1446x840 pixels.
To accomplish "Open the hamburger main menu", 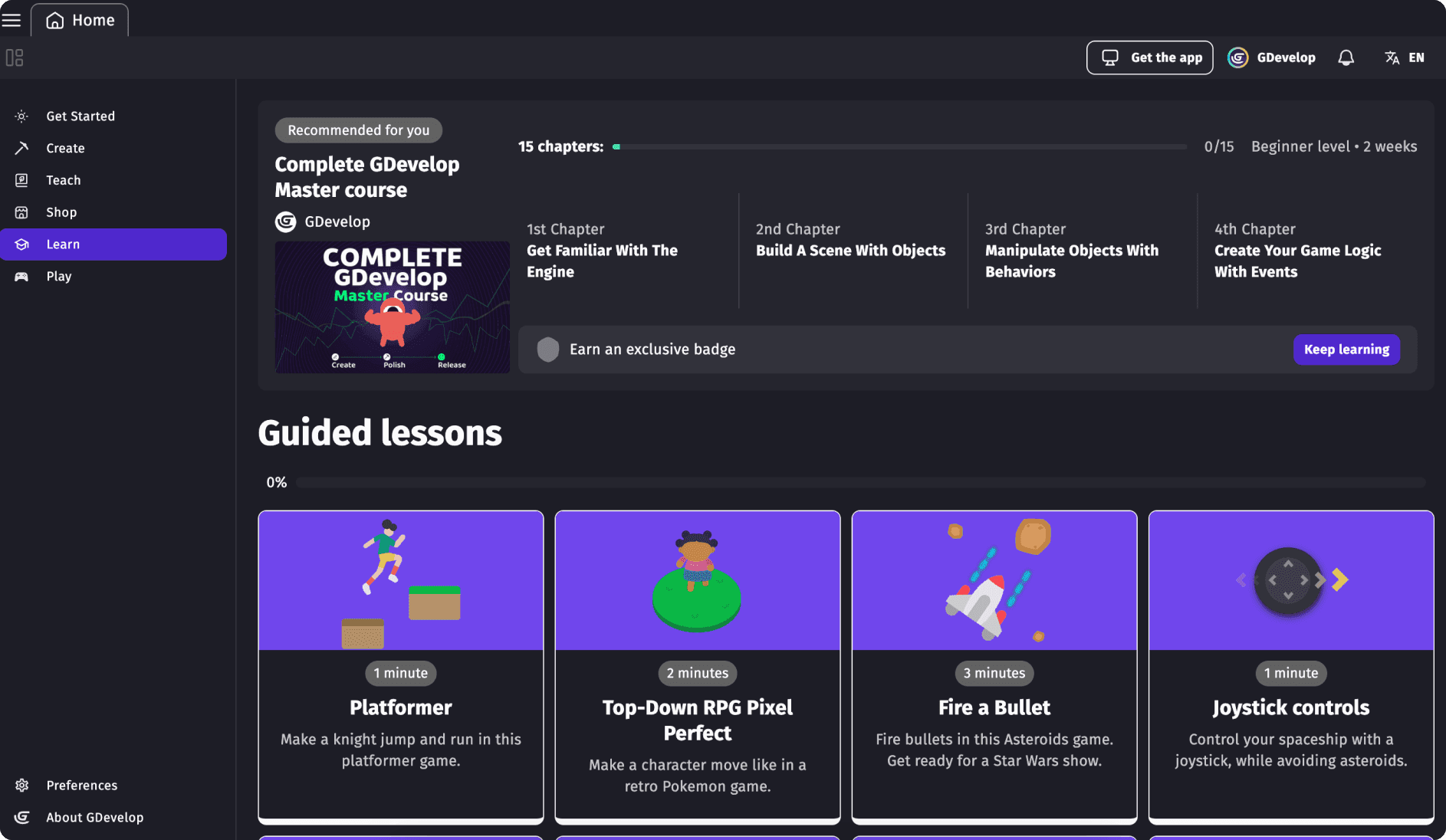I will [x=12, y=20].
